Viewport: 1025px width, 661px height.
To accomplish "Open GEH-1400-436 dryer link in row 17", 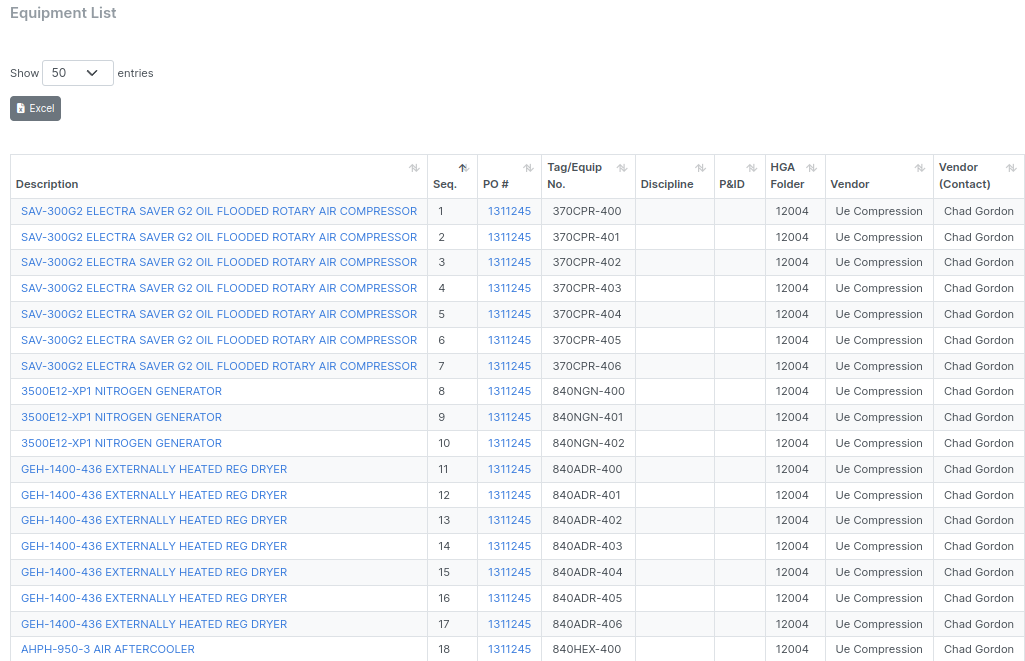I will [x=154, y=624].
